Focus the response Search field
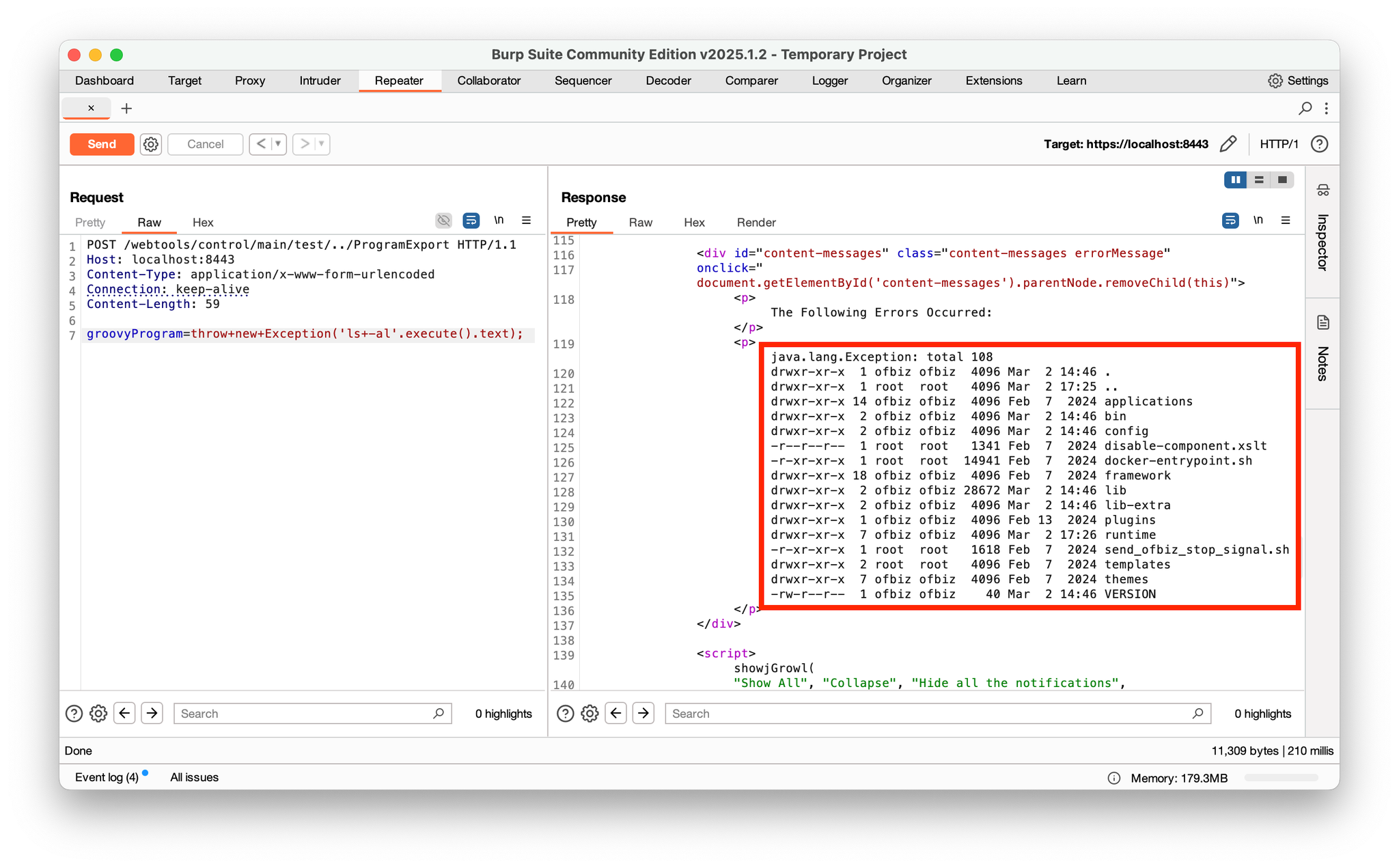This screenshot has height=868, width=1399. click(938, 714)
